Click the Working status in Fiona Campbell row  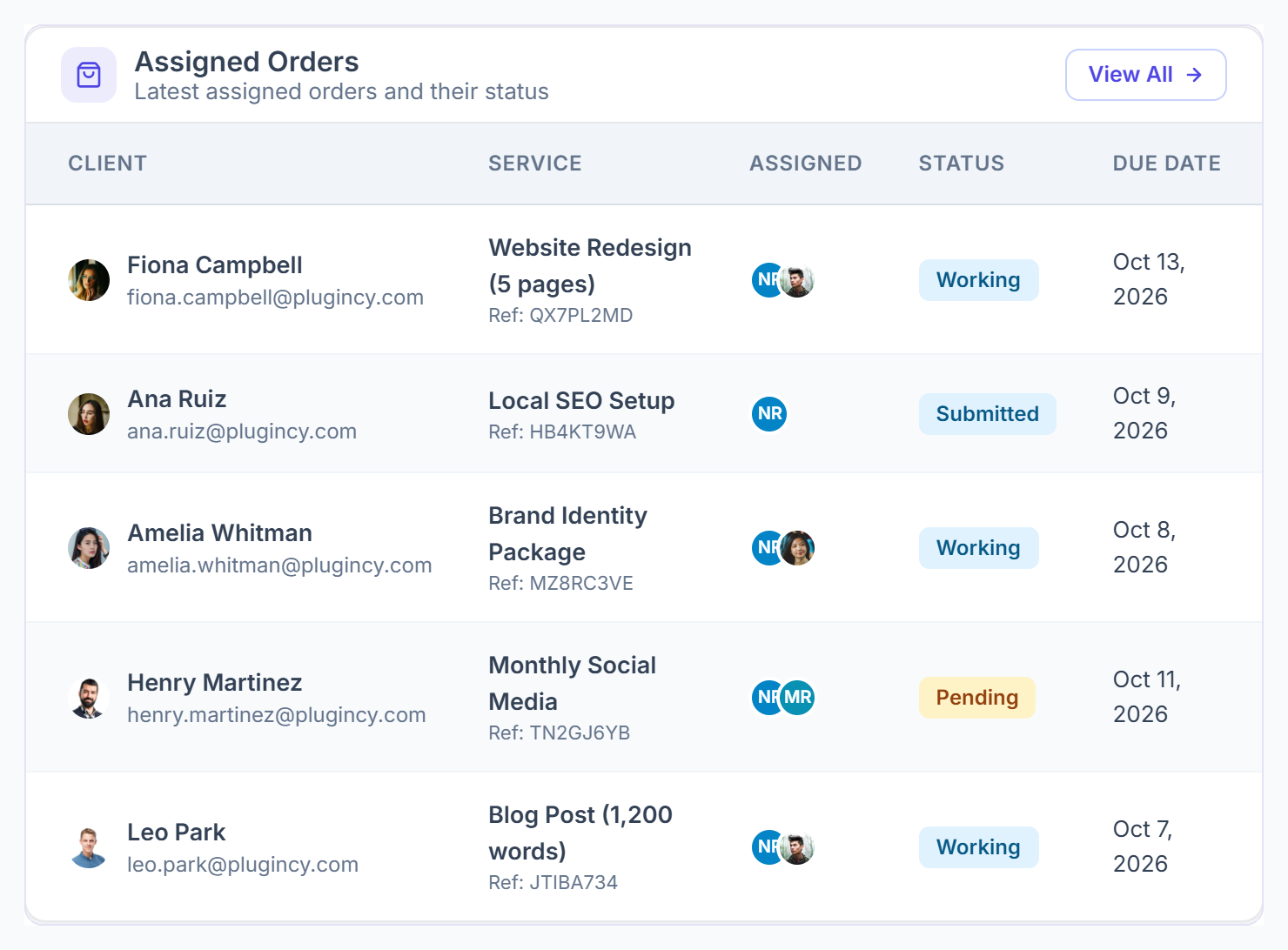tap(978, 280)
